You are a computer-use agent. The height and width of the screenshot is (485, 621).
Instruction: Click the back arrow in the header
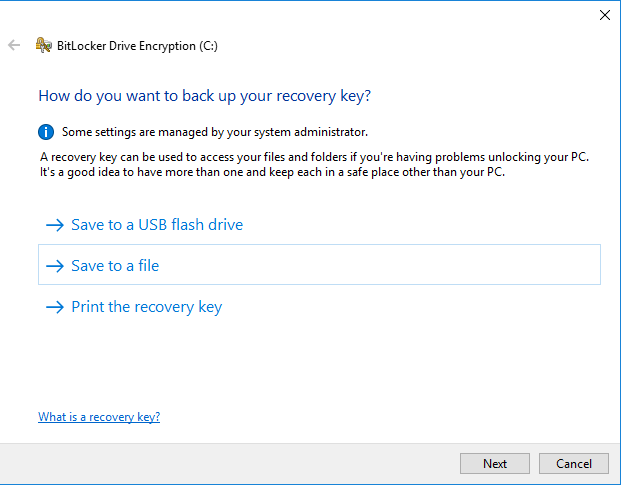point(14,45)
